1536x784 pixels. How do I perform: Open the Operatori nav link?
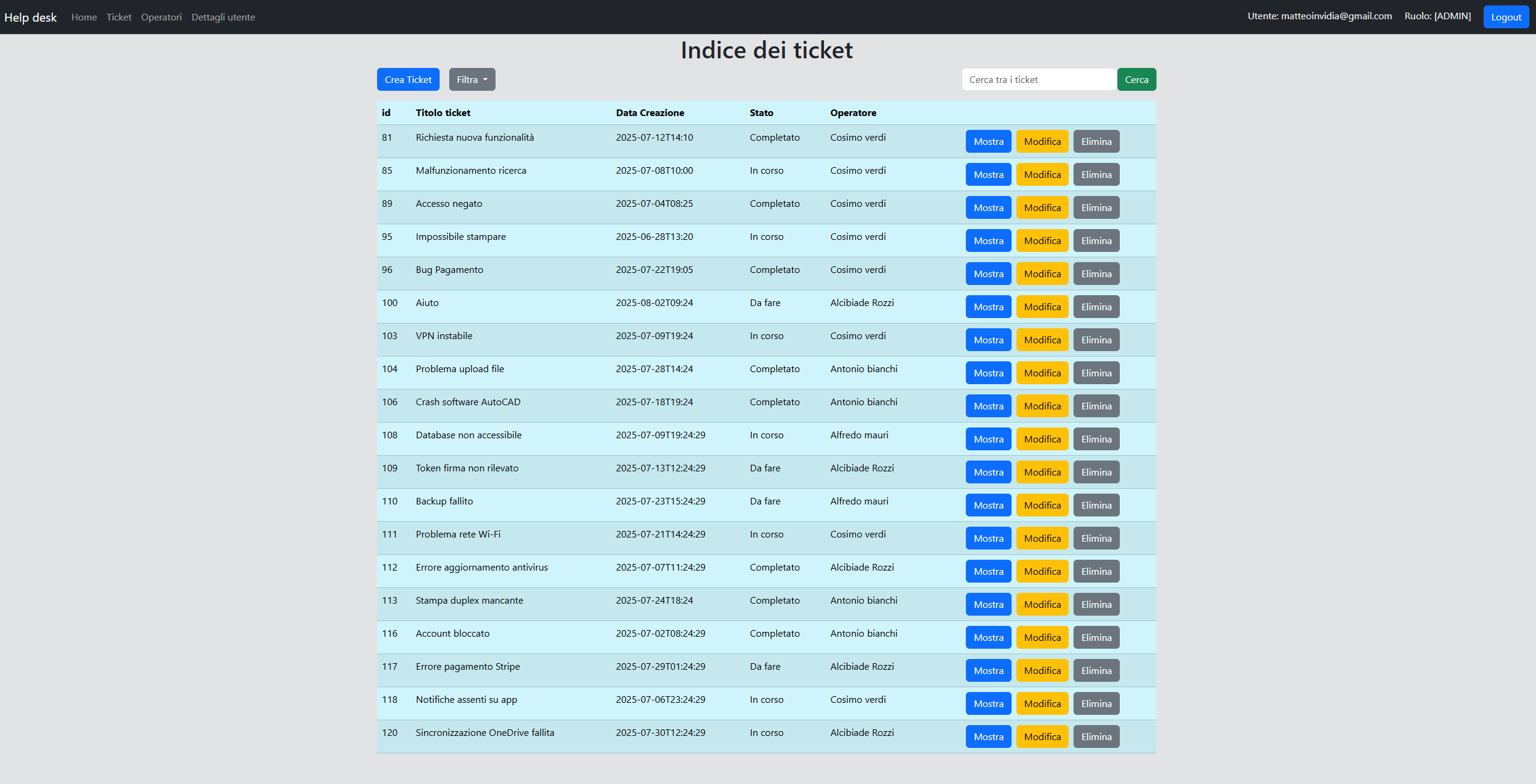161,17
